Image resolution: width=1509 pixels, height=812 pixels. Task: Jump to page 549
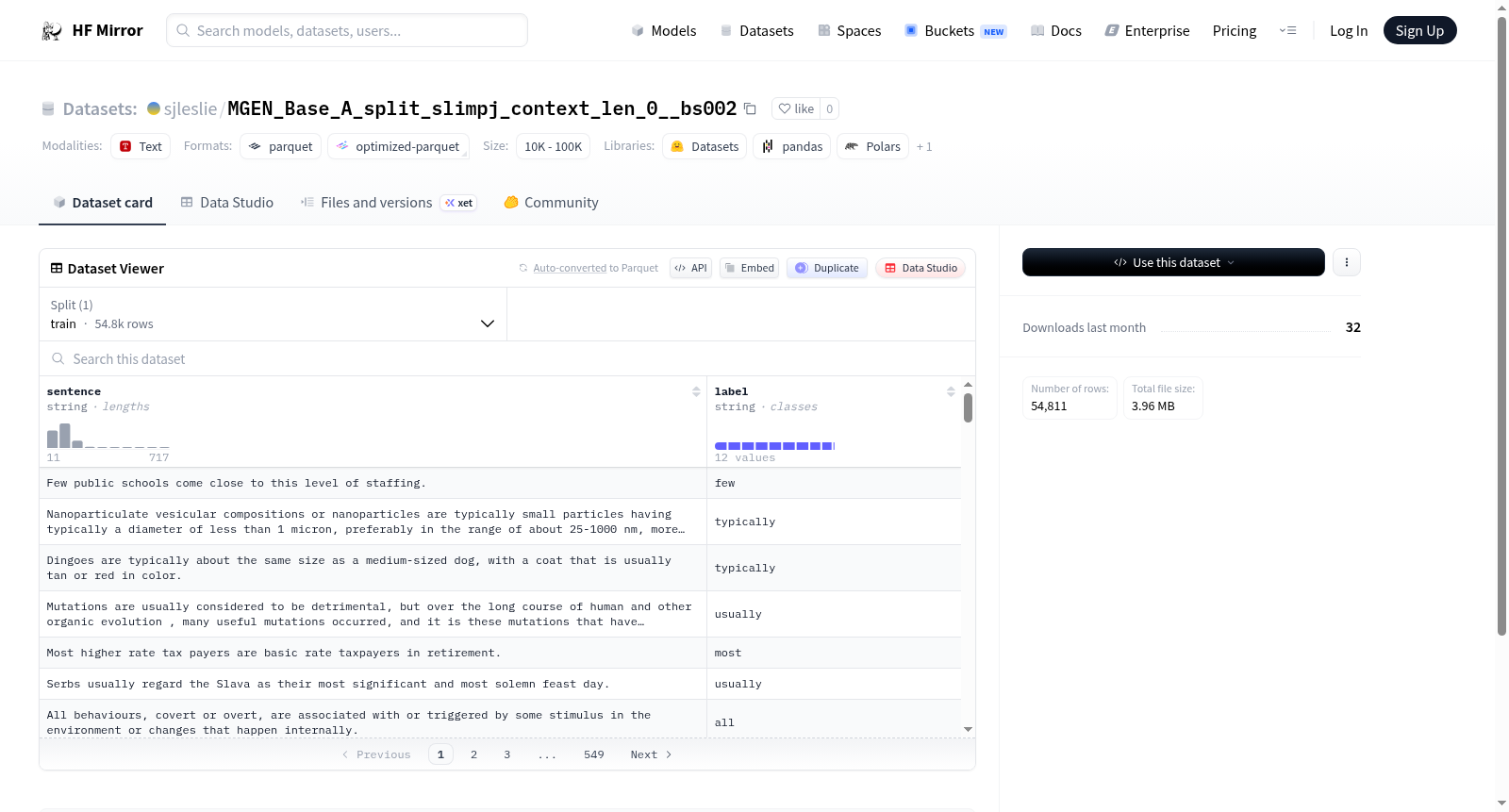[x=593, y=754]
